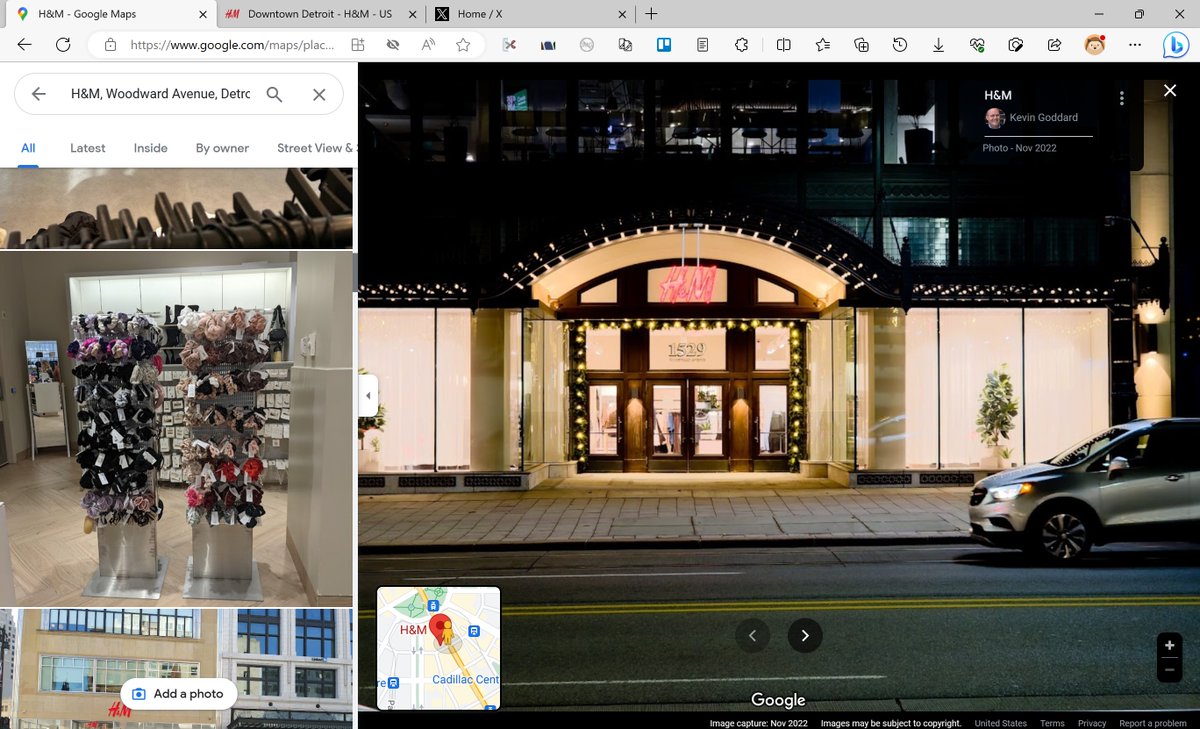
Task: Select the Street View tab
Action: (x=315, y=148)
